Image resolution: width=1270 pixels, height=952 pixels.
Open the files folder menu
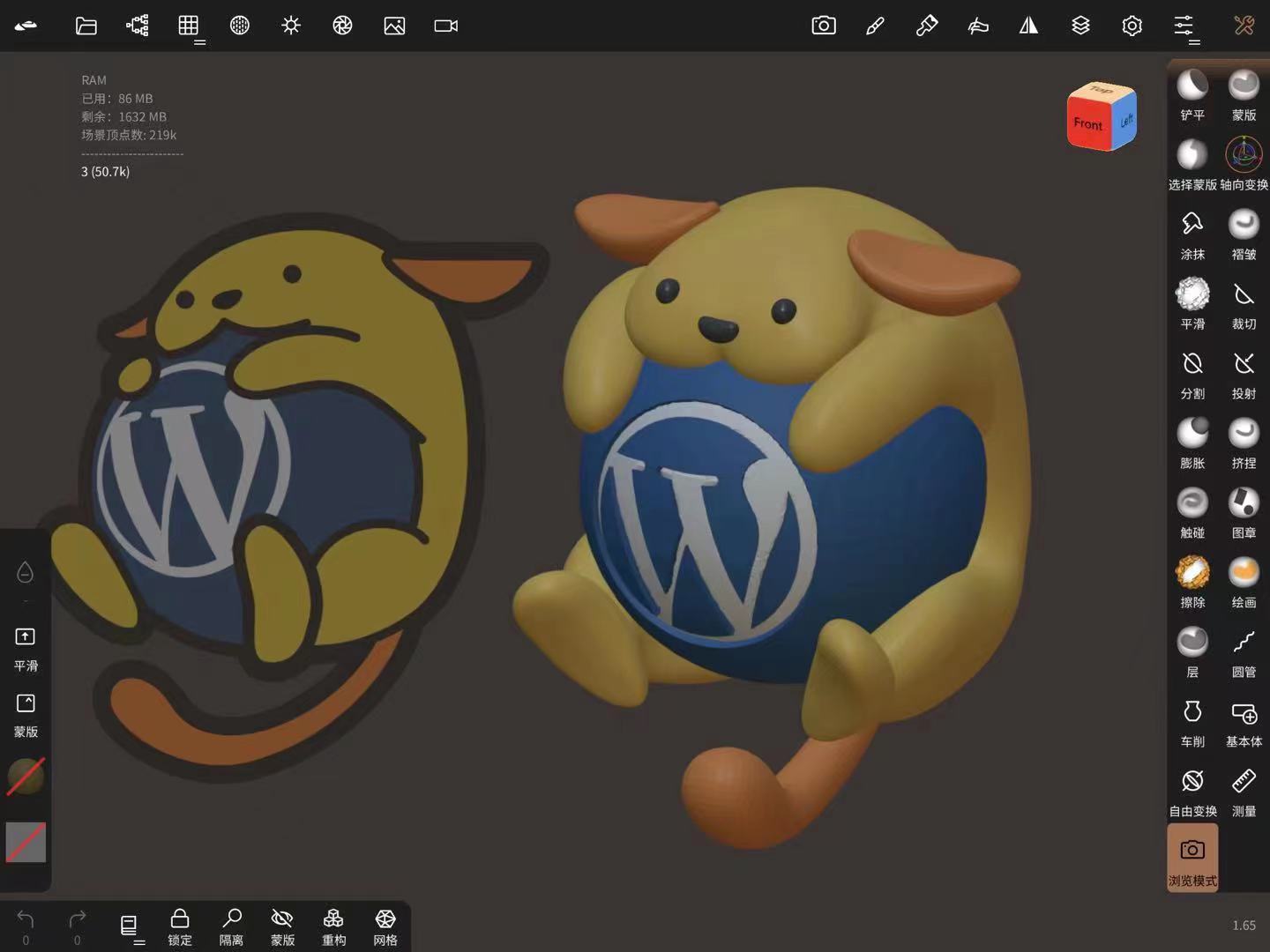(86, 26)
